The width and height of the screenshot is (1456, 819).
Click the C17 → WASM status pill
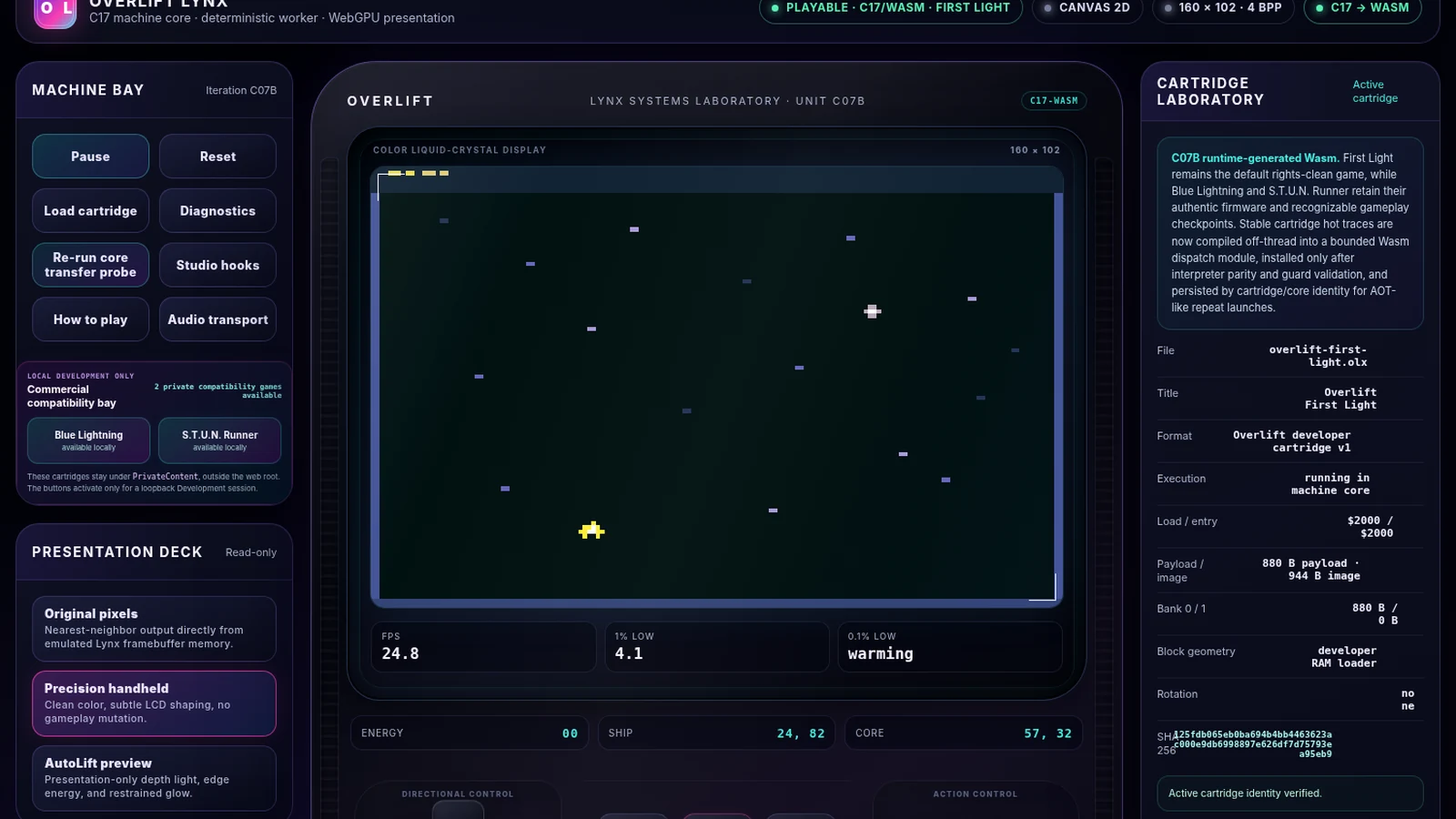pos(1361,8)
